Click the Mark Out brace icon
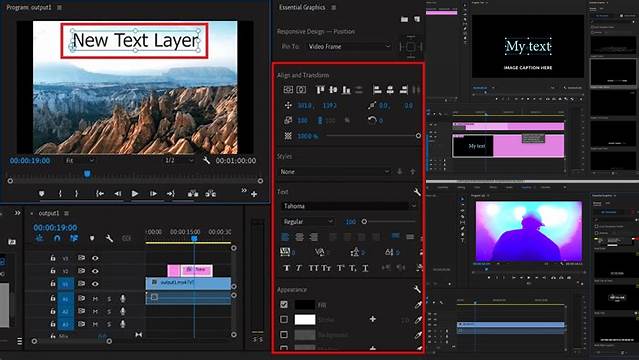The width and height of the screenshot is (639, 360). point(76,194)
